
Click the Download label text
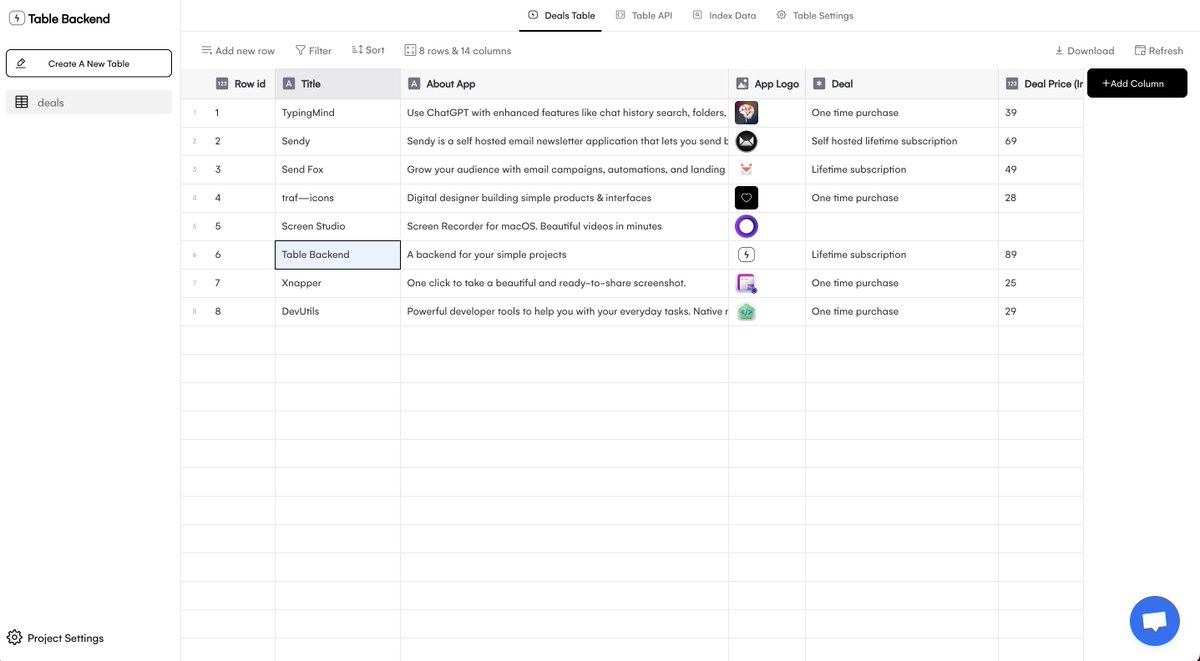pos(1090,51)
